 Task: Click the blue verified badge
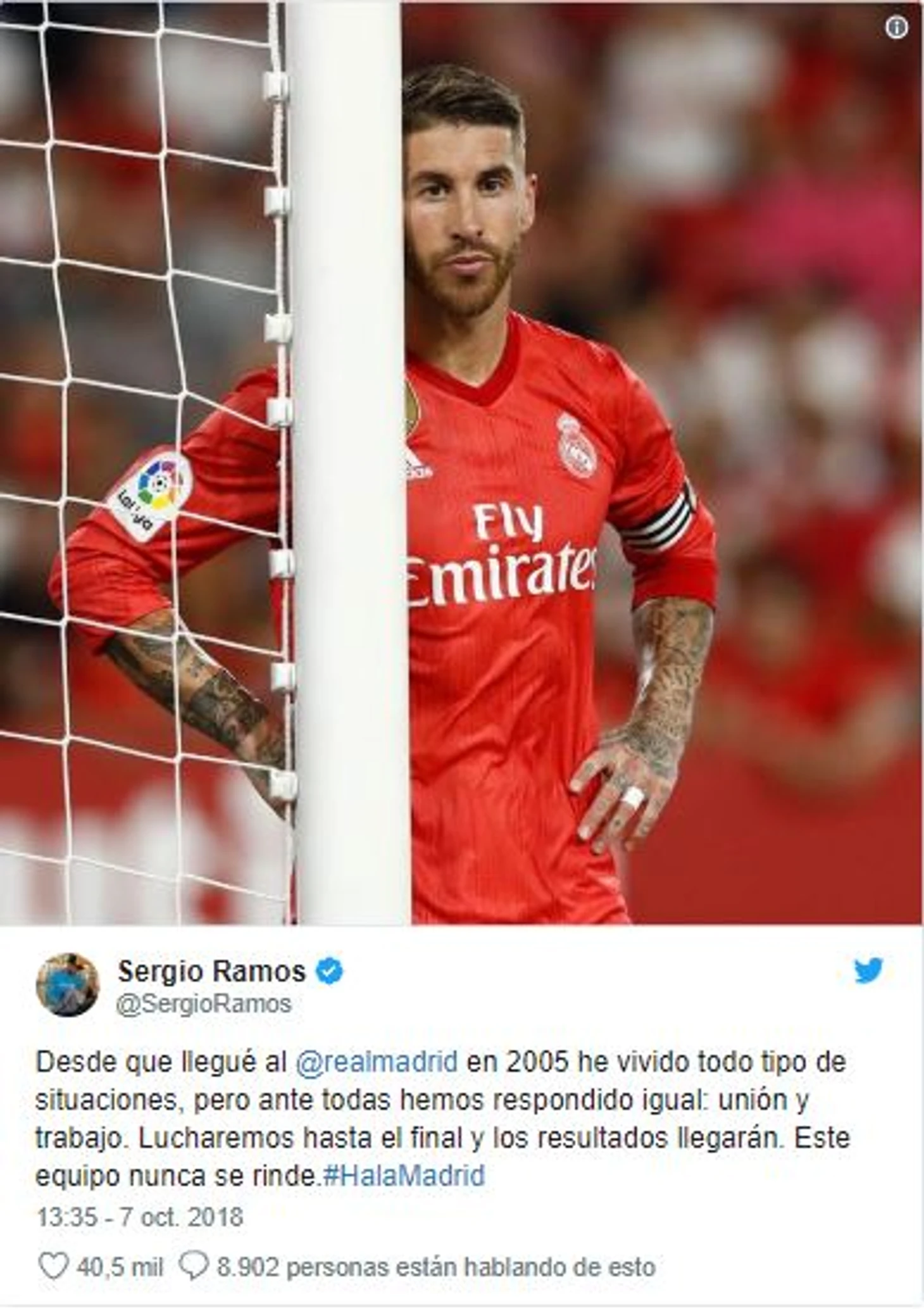pyautogui.click(x=329, y=971)
